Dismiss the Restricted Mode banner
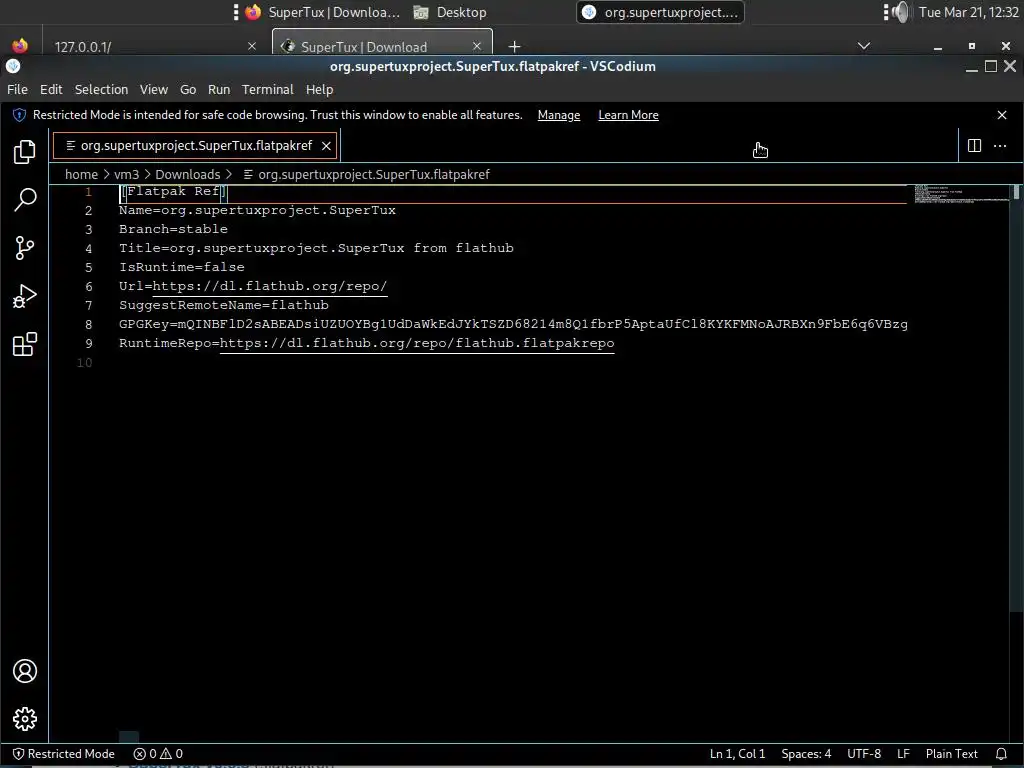This screenshot has width=1024, height=768. (1002, 115)
